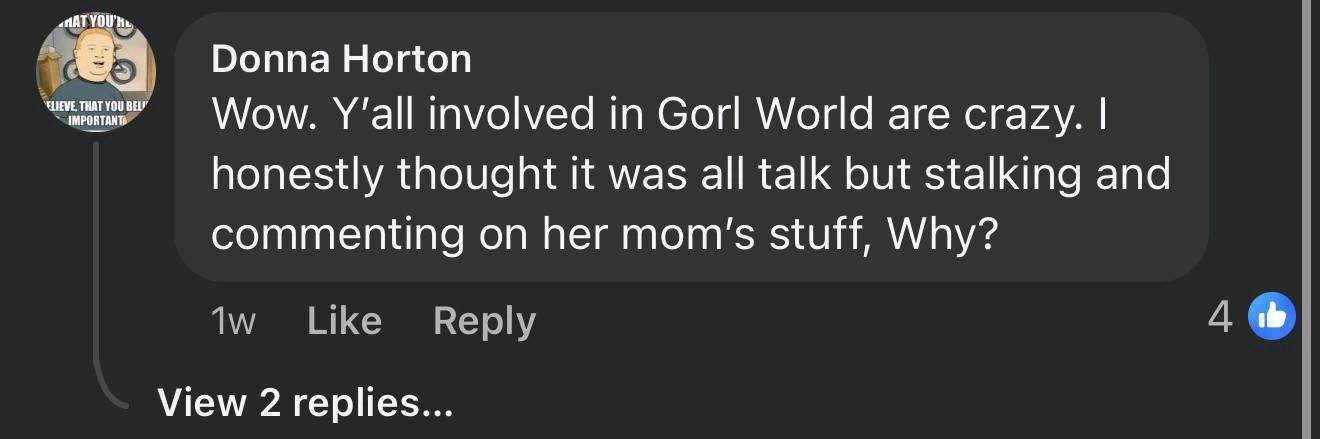Click the comment bubble text body

coord(690,175)
